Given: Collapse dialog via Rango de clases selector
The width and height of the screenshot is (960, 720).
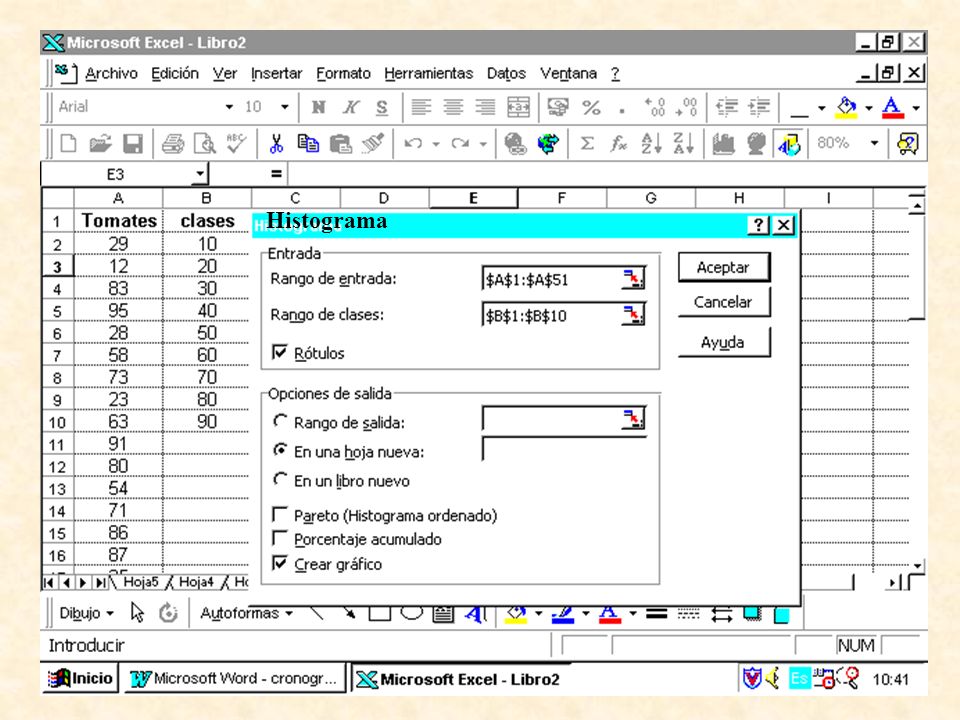Looking at the screenshot, I should [x=633, y=315].
